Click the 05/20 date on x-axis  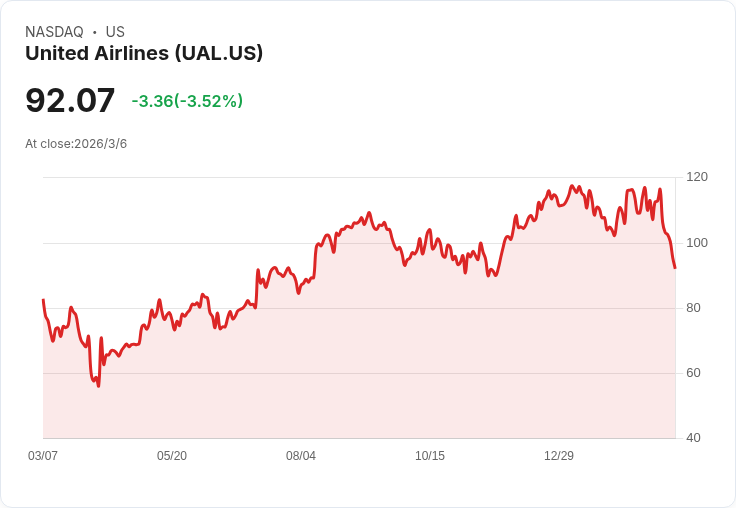(x=172, y=455)
